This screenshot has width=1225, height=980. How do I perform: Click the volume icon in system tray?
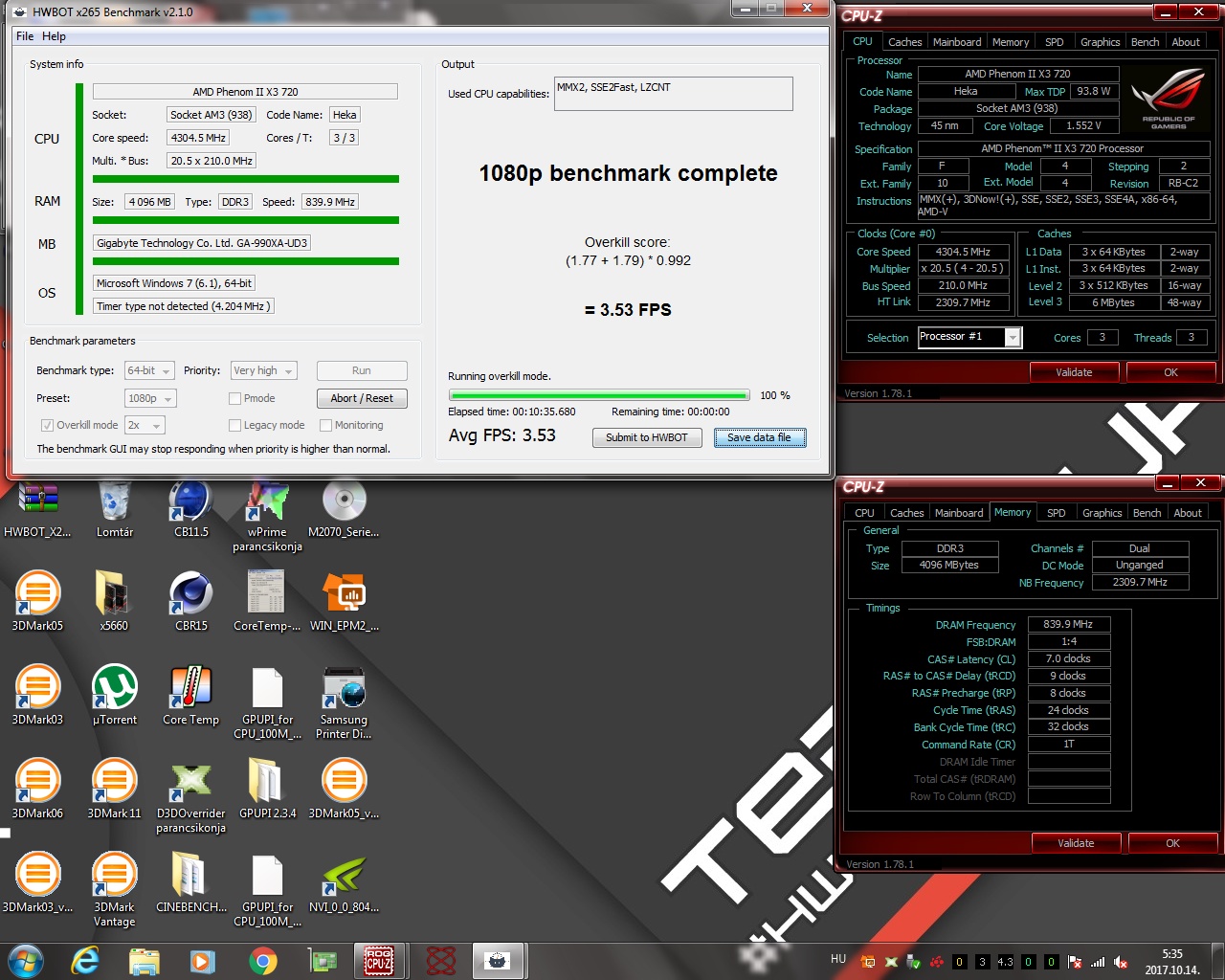coord(1121,962)
